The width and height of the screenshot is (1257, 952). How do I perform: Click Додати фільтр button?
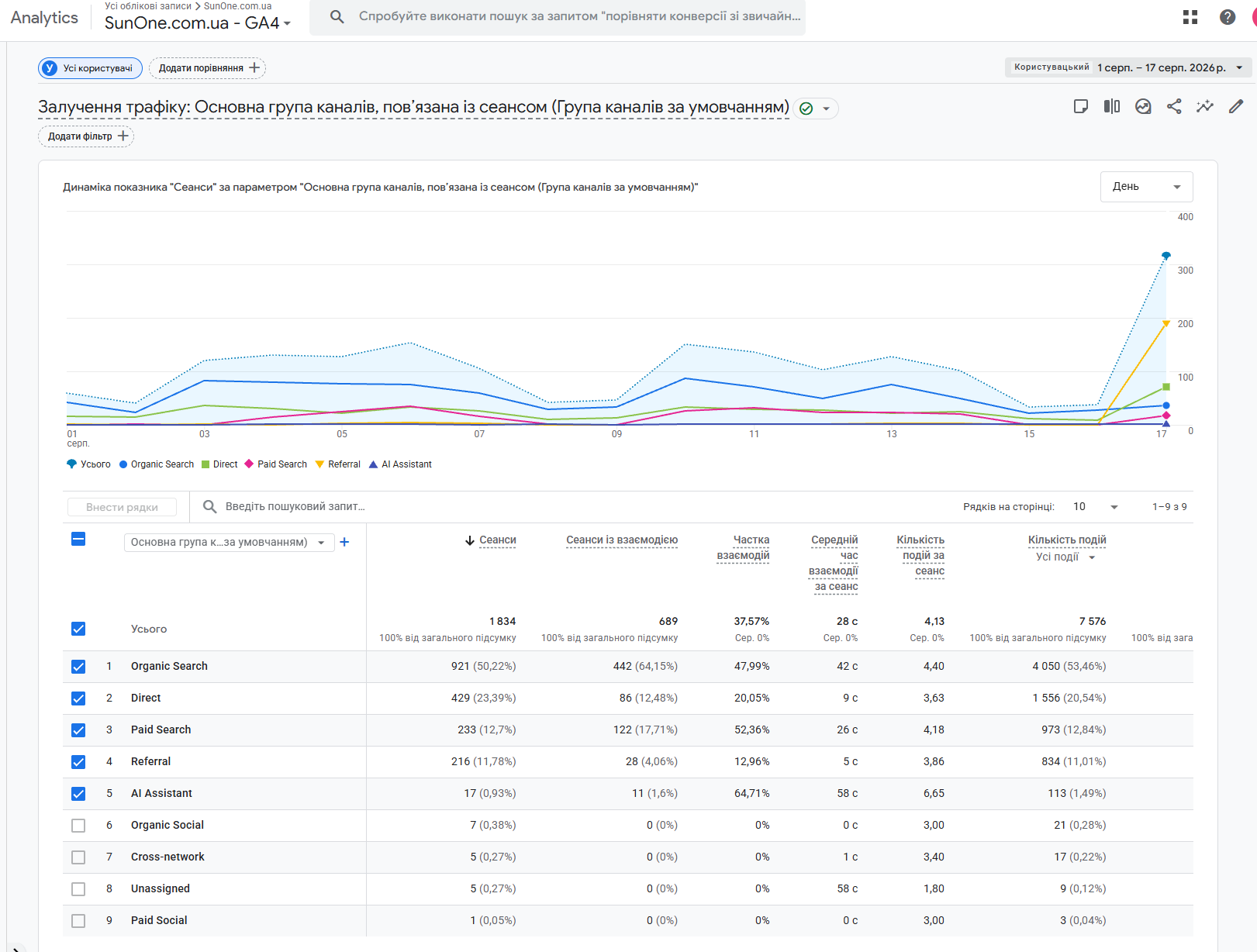point(86,136)
